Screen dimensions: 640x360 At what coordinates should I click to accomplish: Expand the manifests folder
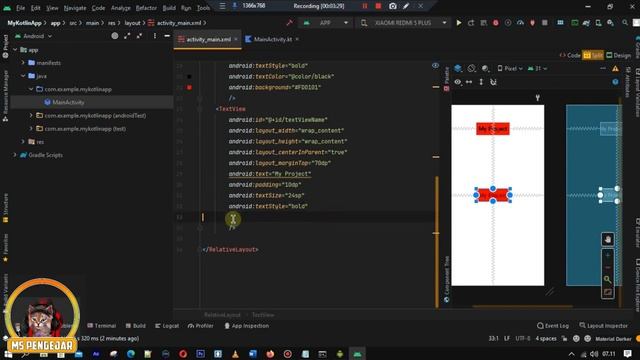tap(23, 63)
